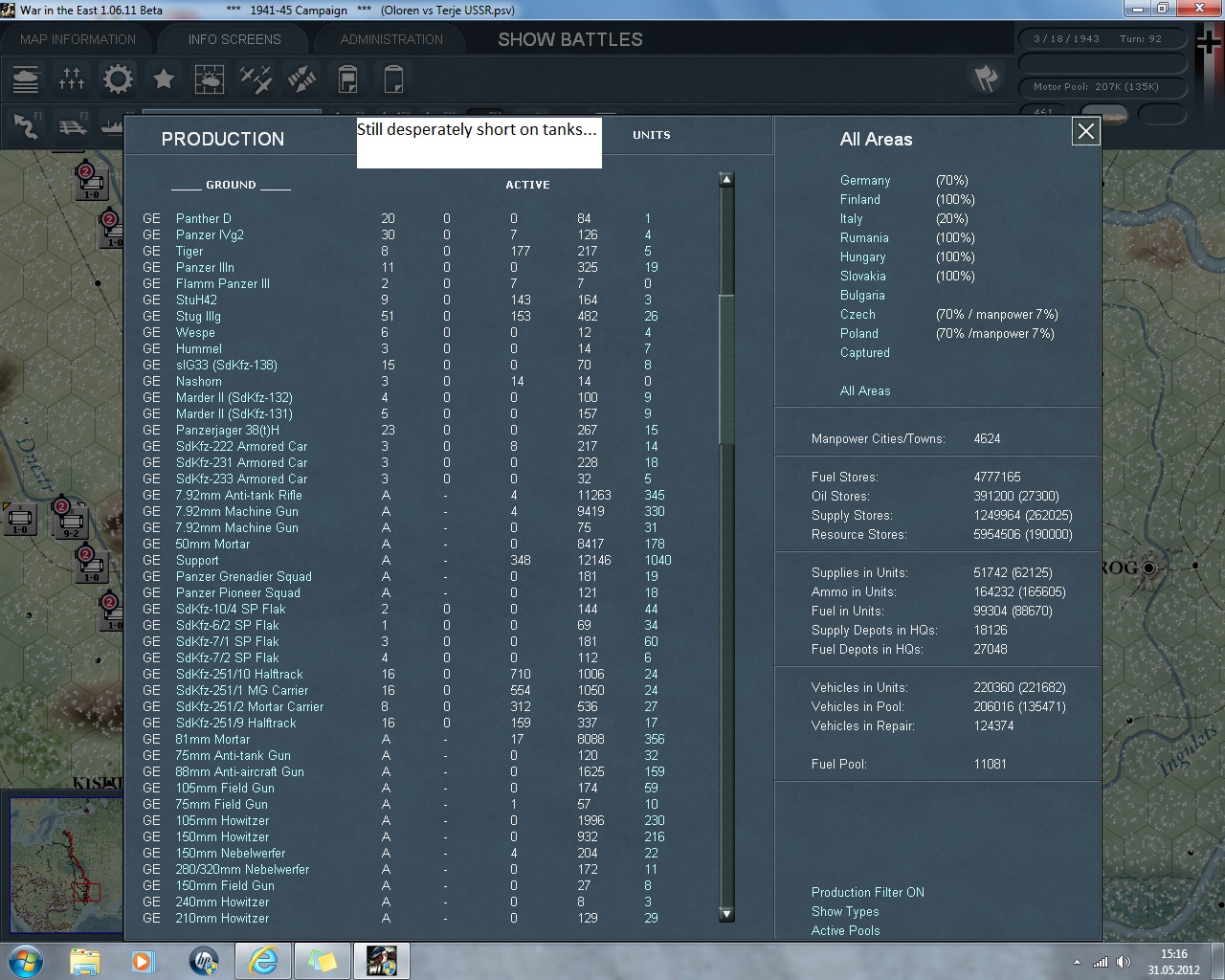Open Windows Explorer from taskbar

pyautogui.click(x=85, y=961)
